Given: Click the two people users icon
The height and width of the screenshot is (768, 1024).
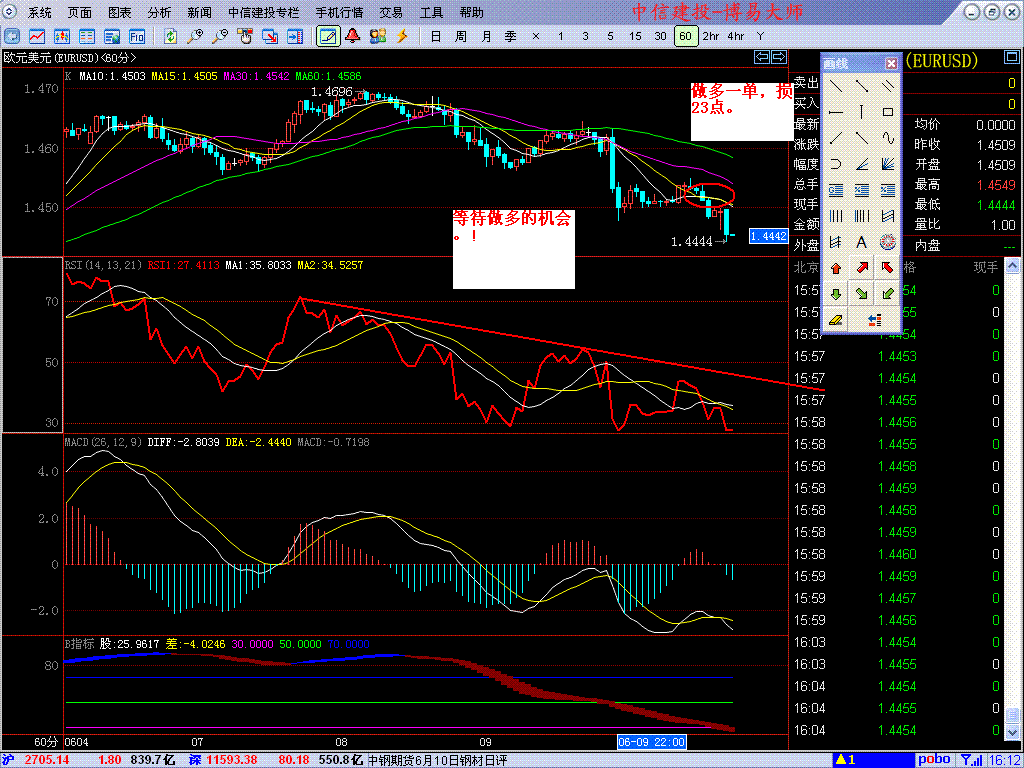Looking at the screenshot, I should click(x=378, y=36).
